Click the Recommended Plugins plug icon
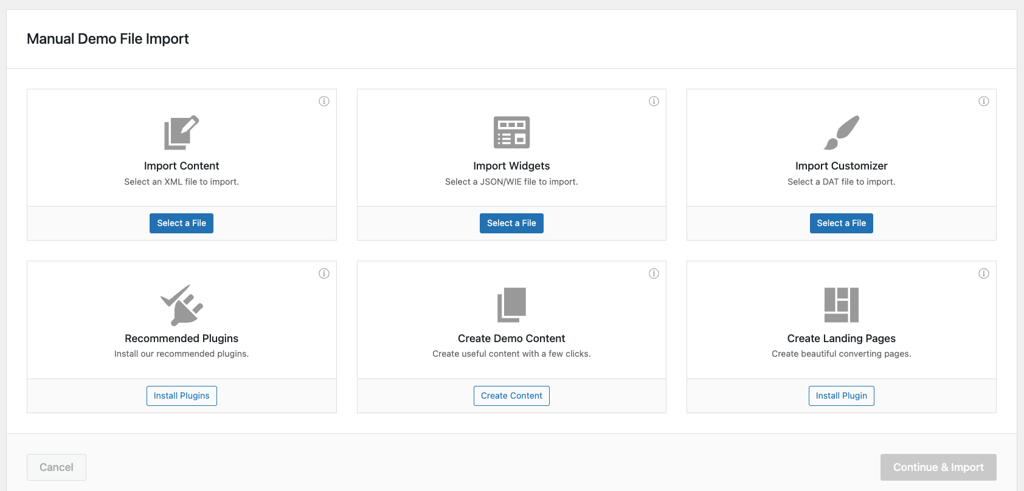Image resolution: width=1024 pixels, height=491 pixels. click(x=181, y=305)
